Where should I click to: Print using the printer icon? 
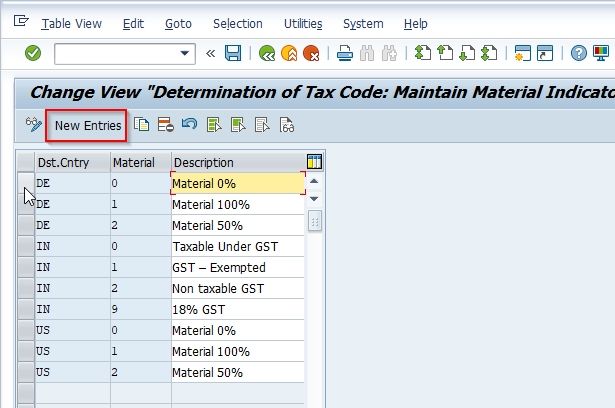click(345, 53)
